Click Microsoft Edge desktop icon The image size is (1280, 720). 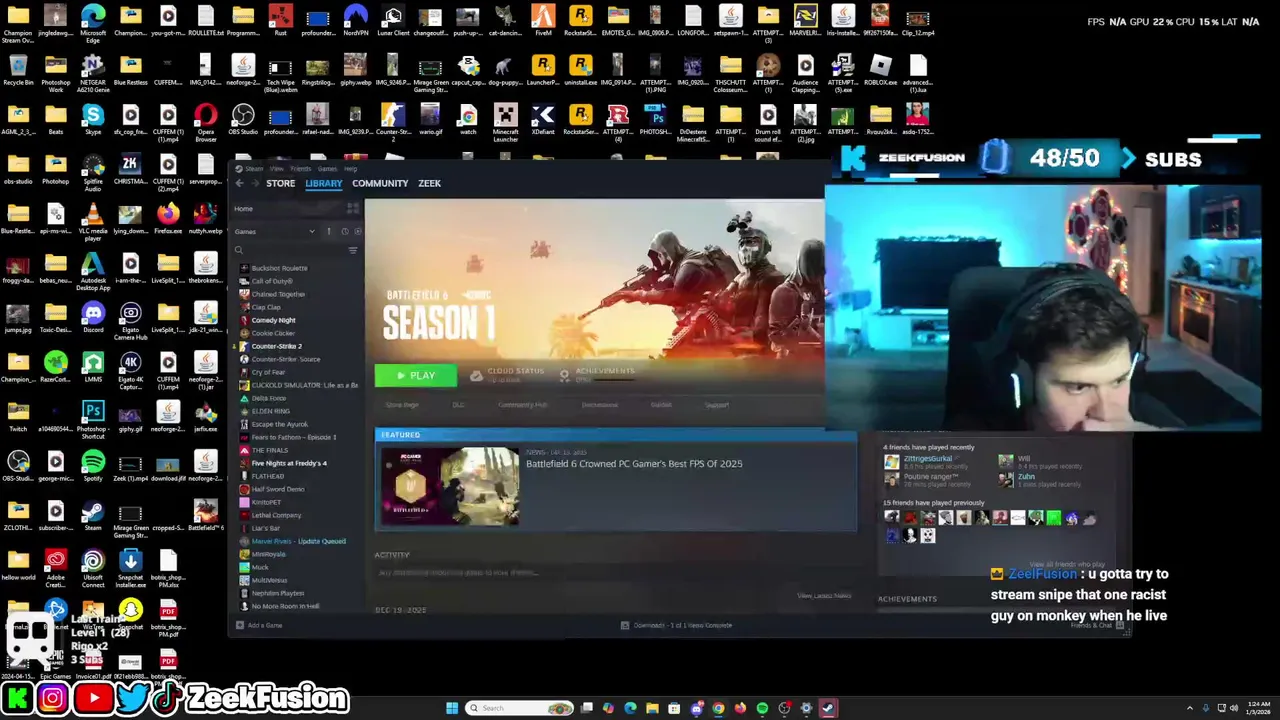(93, 24)
